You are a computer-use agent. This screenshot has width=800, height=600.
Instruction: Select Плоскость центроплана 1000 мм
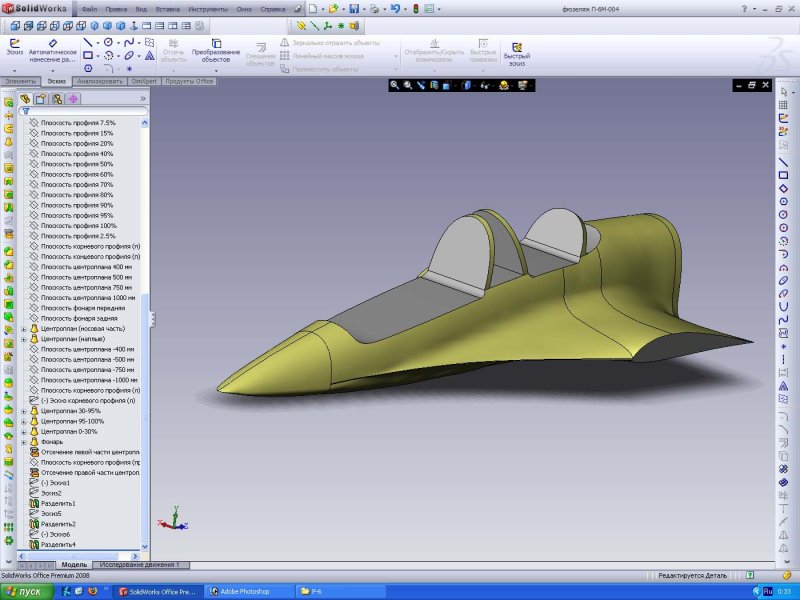(88, 298)
